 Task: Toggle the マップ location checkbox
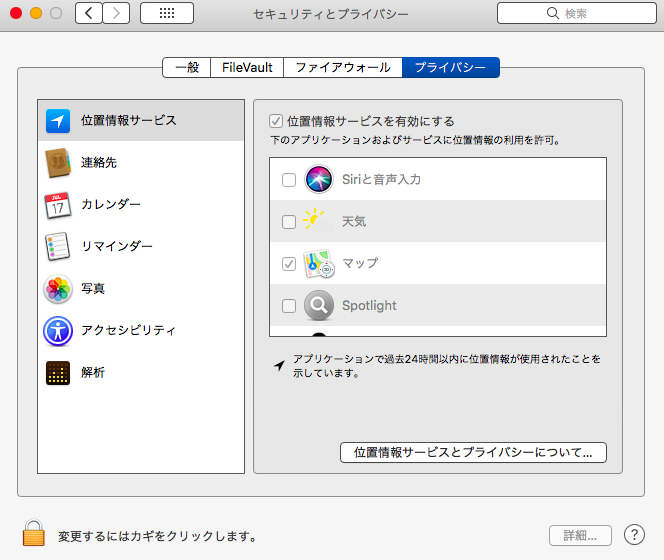pos(288,264)
